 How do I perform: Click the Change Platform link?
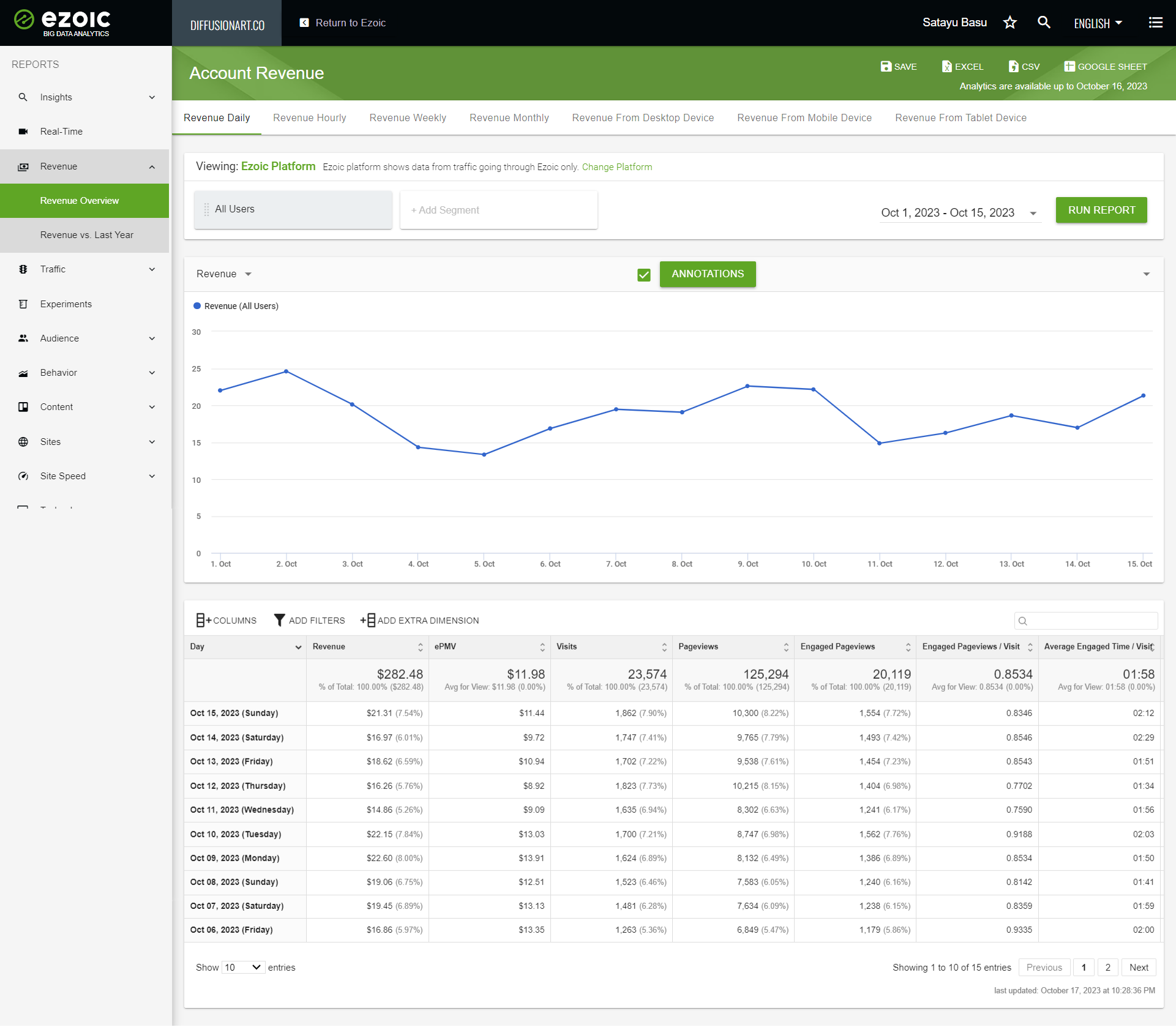click(617, 167)
